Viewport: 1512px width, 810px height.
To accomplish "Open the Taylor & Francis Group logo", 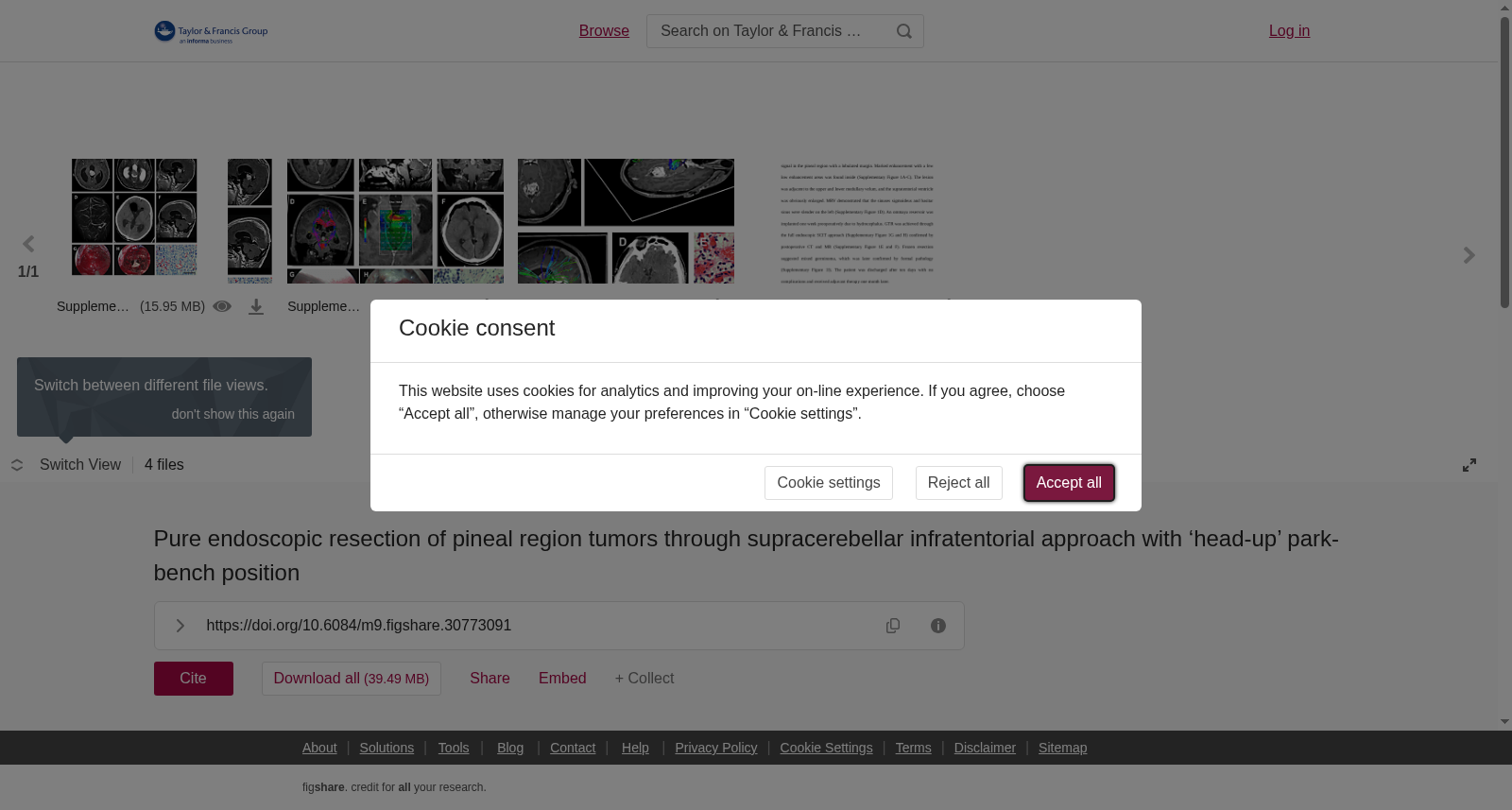I will 211,32.
